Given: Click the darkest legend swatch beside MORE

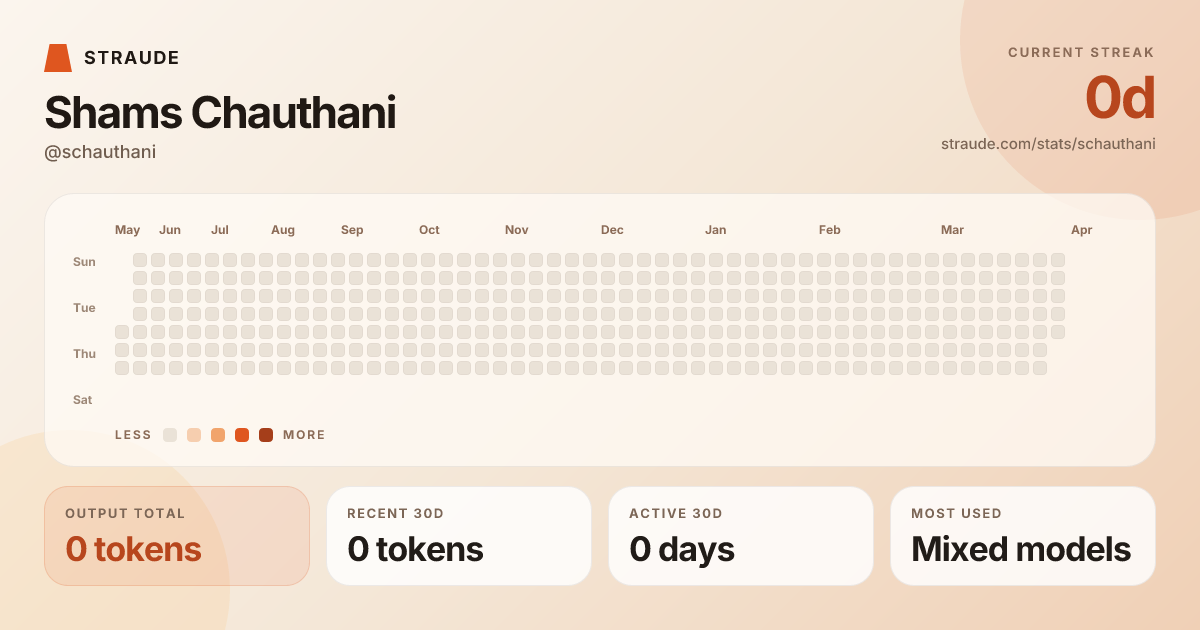Looking at the screenshot, I should pos(266,435).
